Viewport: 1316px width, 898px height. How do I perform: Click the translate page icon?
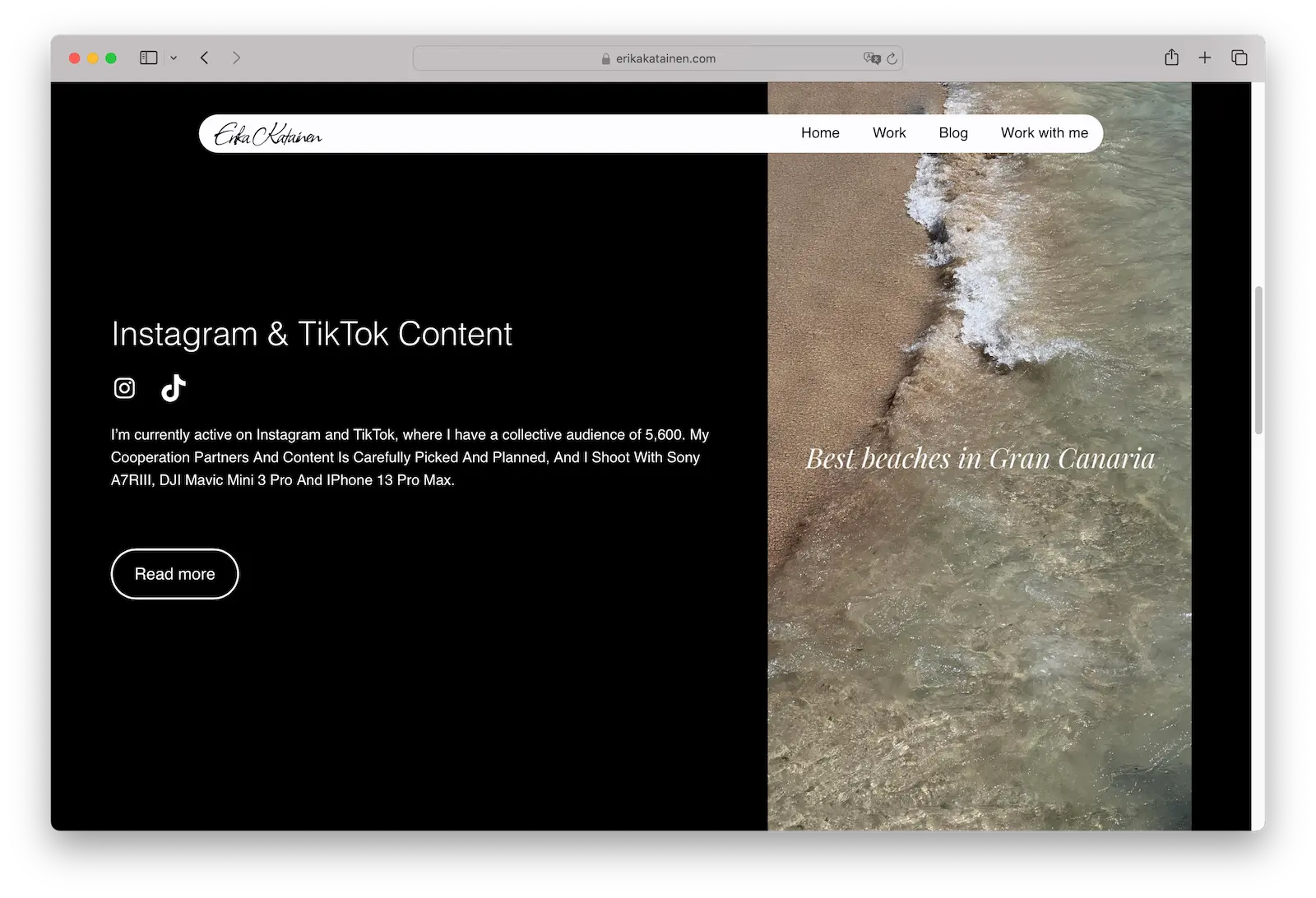[x=871, y=58]
